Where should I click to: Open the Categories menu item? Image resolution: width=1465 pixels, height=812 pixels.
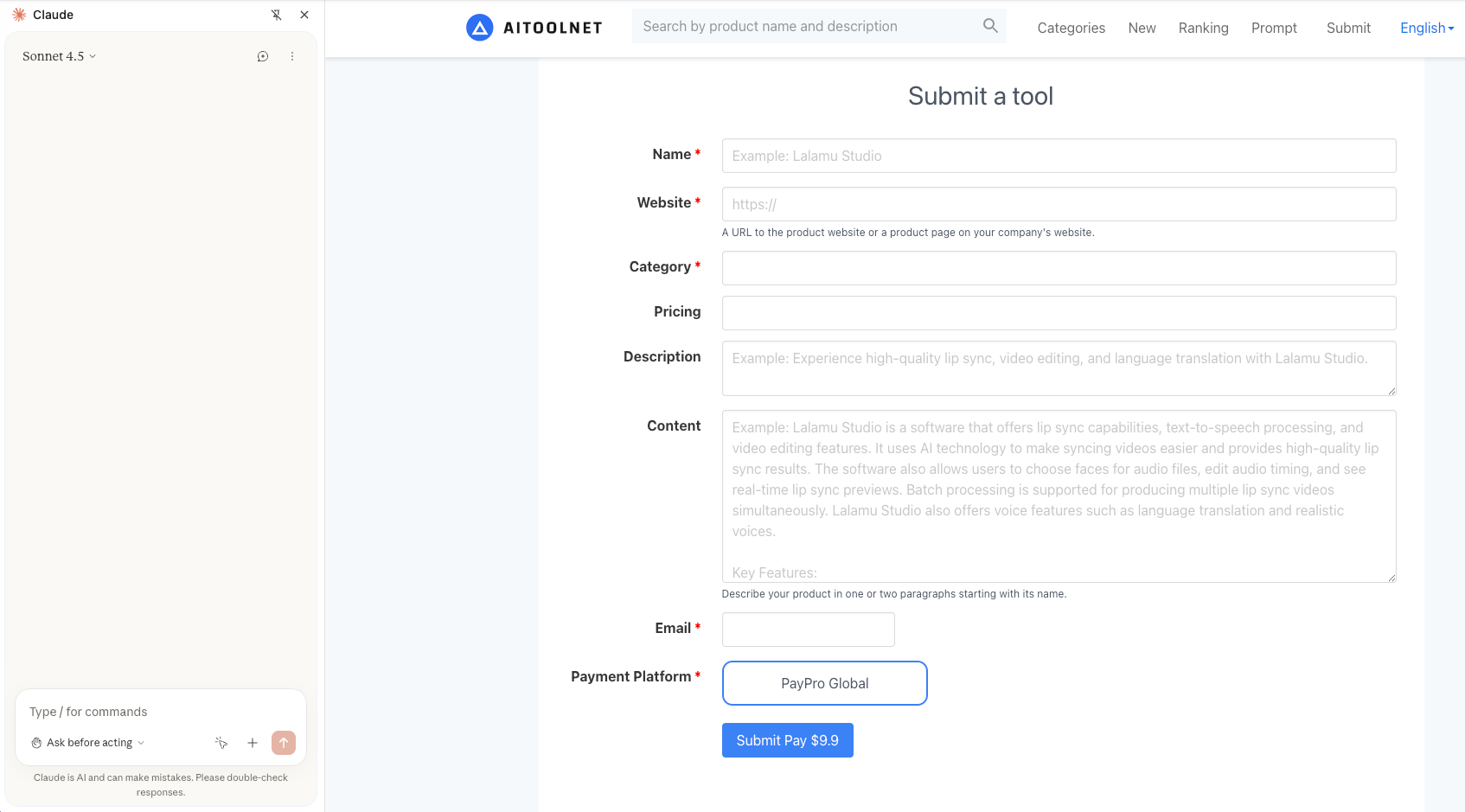point(1071,28)
